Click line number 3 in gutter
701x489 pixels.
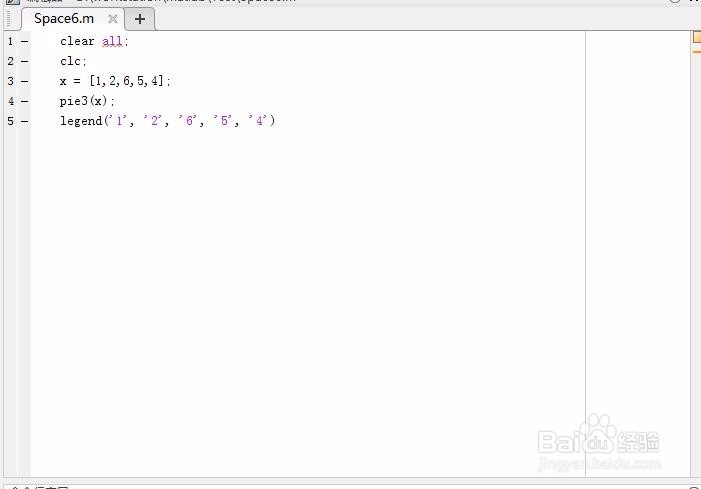coord(10,81)
